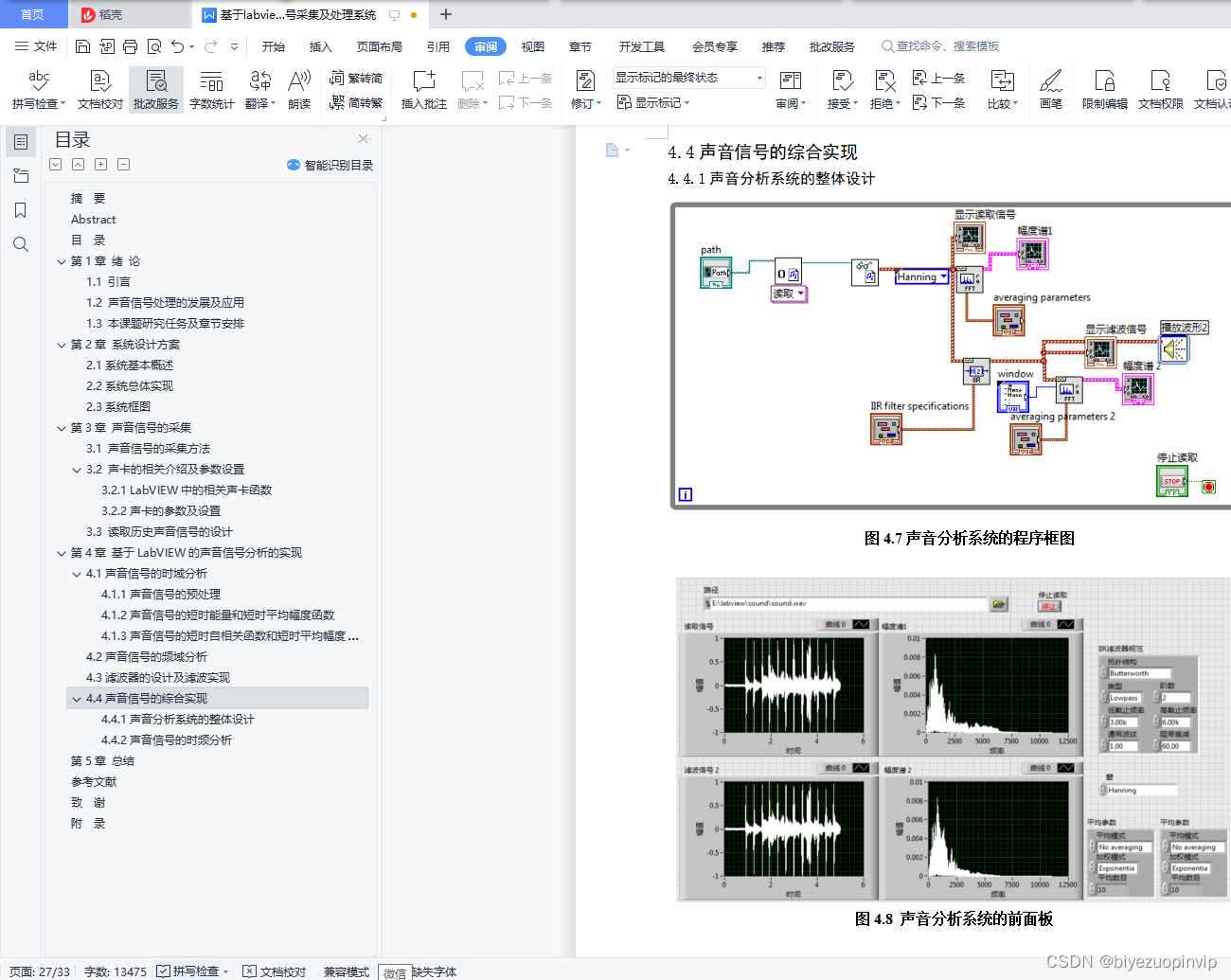This screenshot has height=980, width=1231.
Task: Switch to the 章节 ribbon tab
Action: point(580,46)
